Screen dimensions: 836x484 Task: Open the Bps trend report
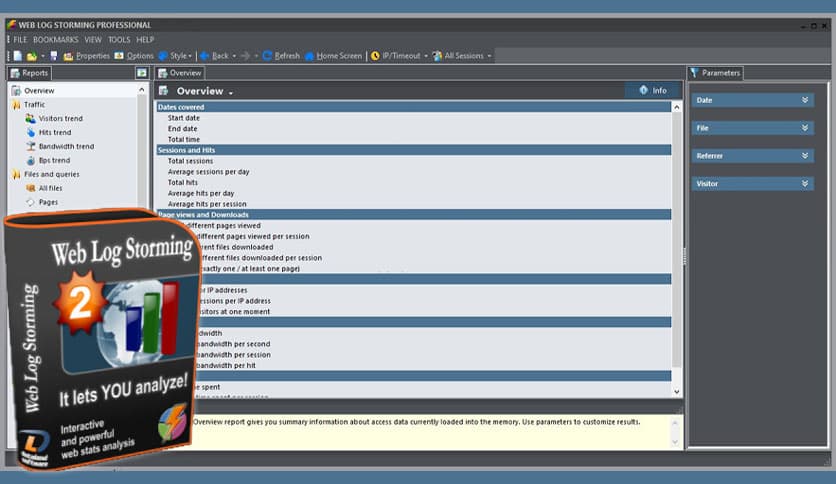(54, 160)
